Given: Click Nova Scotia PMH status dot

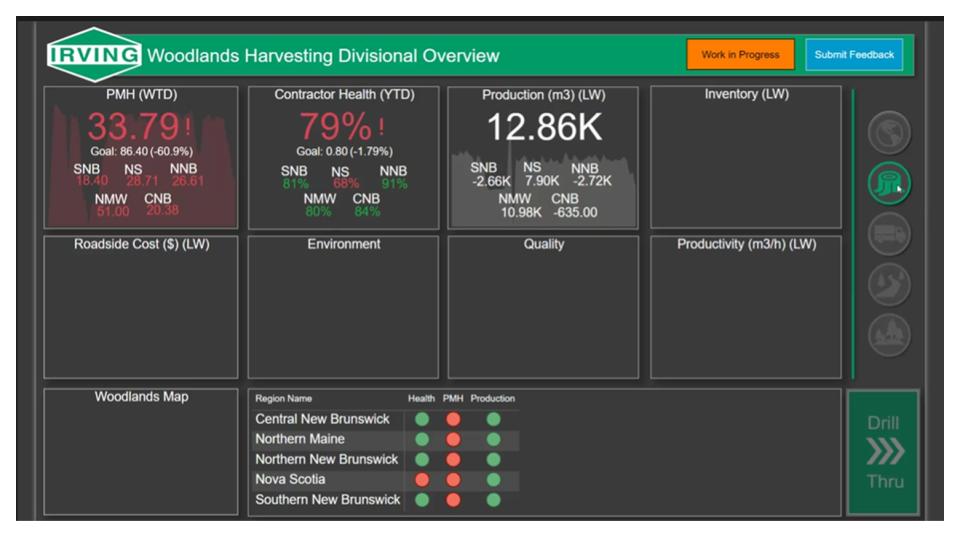Looking at the screenshot, I should [453, 480].
